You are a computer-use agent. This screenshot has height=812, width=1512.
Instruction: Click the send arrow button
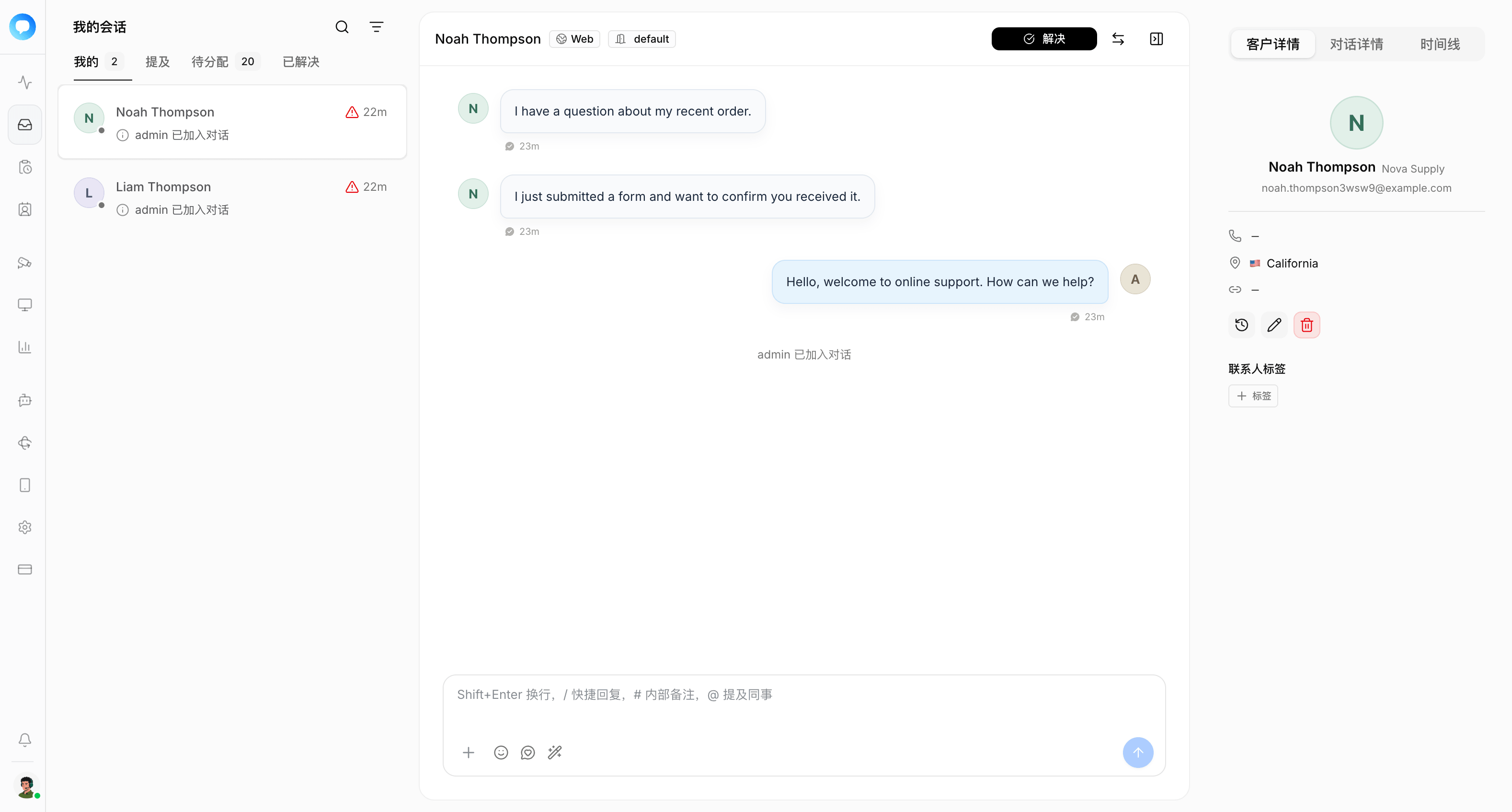tap(1137, 752)
